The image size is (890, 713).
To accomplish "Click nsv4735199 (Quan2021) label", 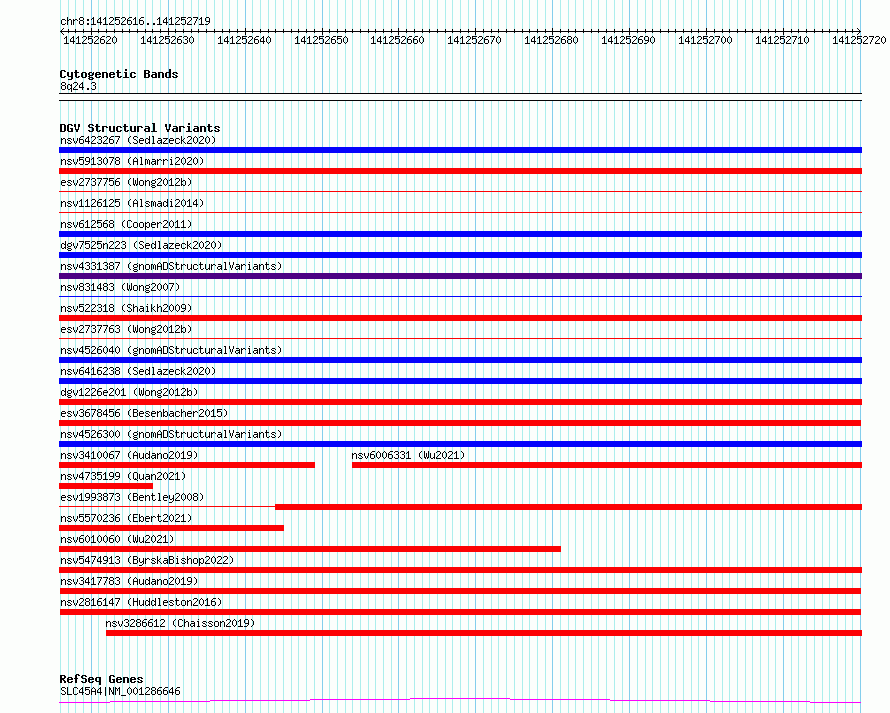I will pyautogui.click(x=123, y=476).
